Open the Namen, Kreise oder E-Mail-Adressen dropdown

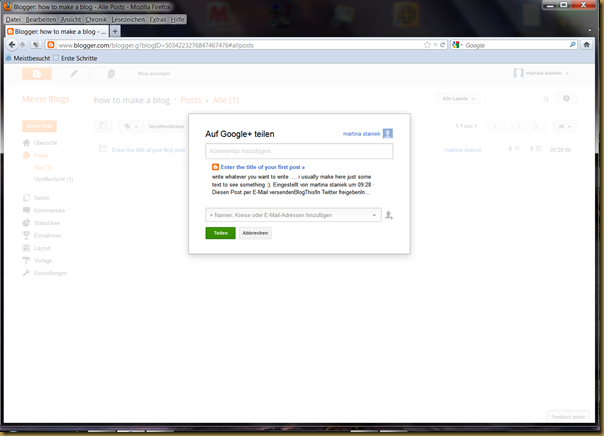click(x=294, y=215)
